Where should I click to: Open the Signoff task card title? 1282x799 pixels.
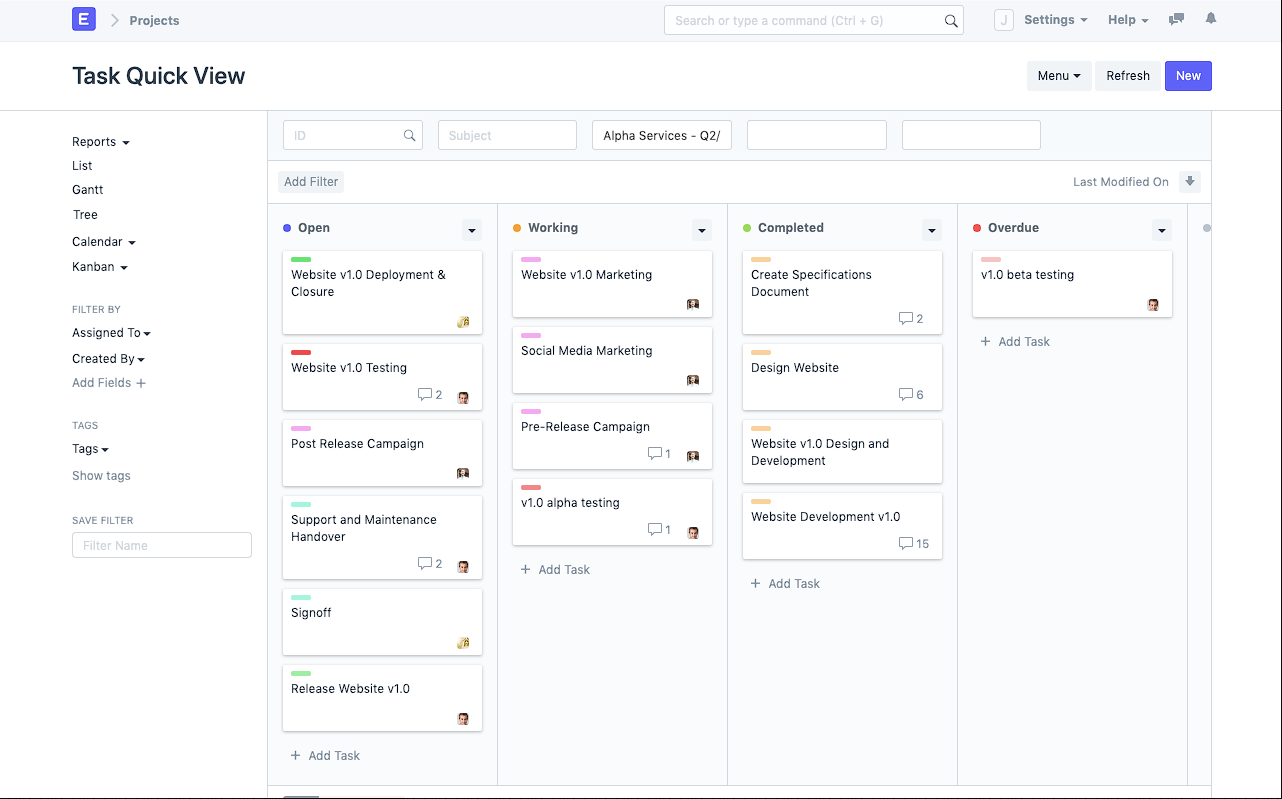311,613
